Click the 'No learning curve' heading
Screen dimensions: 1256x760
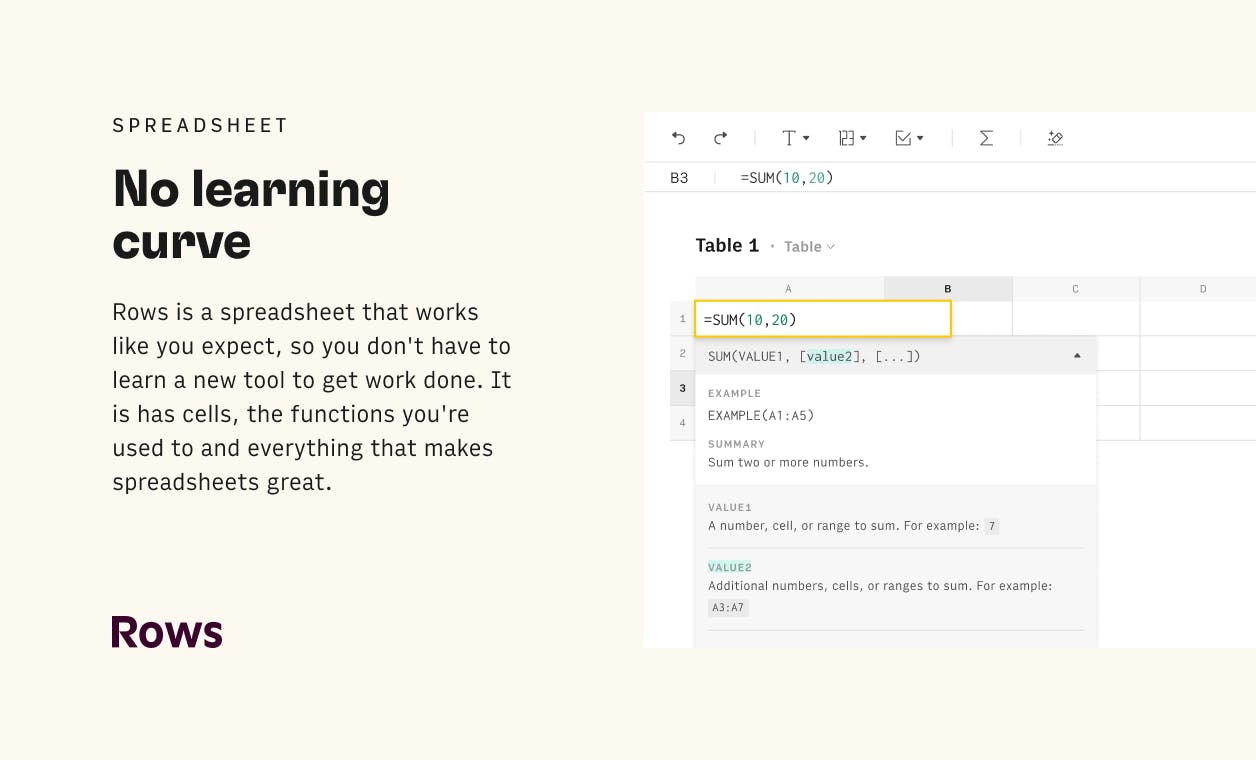251,214
